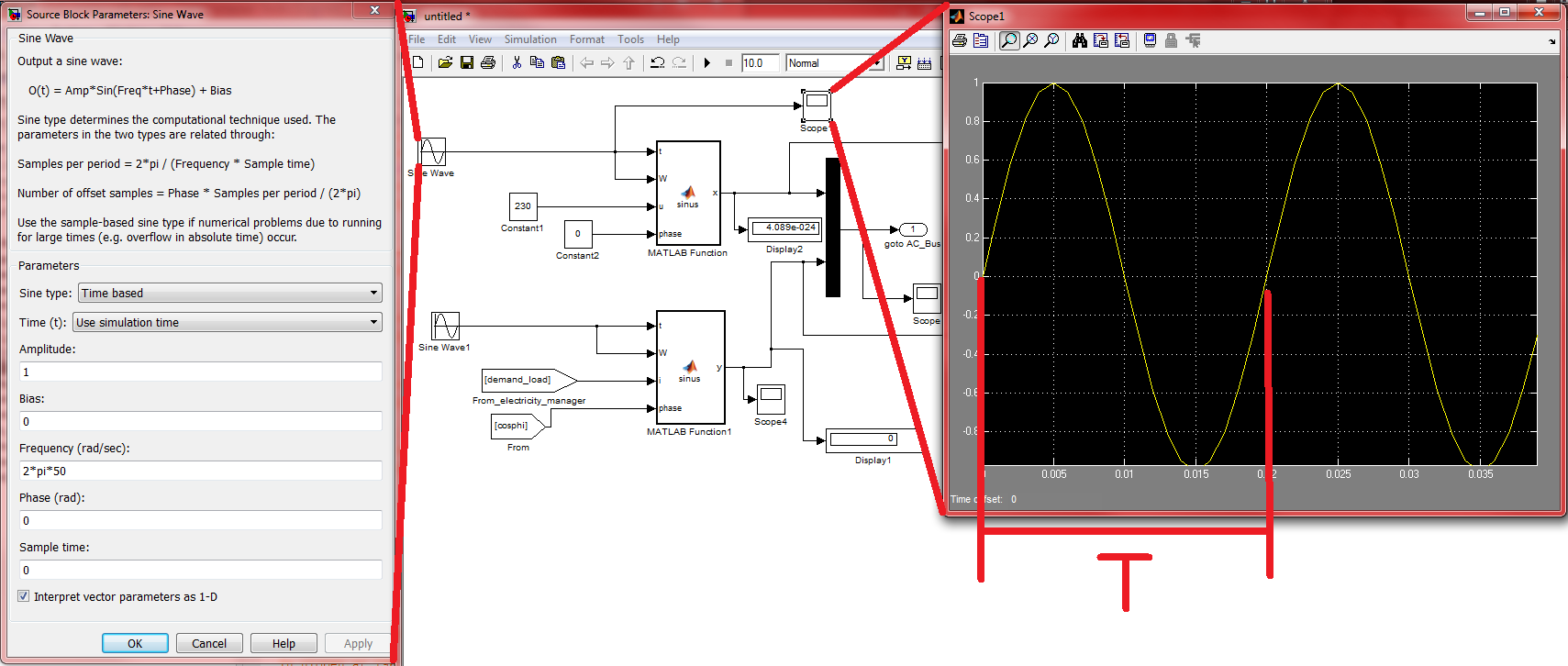
Task: Select Zoom X-axis tool in Scope toolbar
Action: coord(1030,40)
